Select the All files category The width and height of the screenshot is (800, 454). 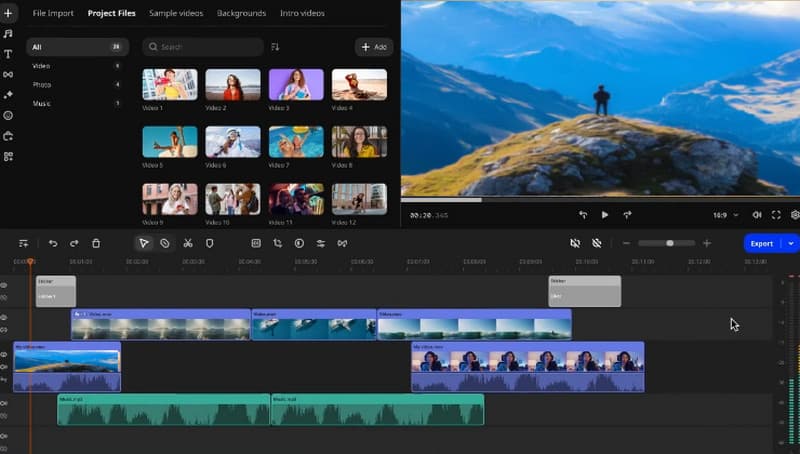[x=78, y=47]
